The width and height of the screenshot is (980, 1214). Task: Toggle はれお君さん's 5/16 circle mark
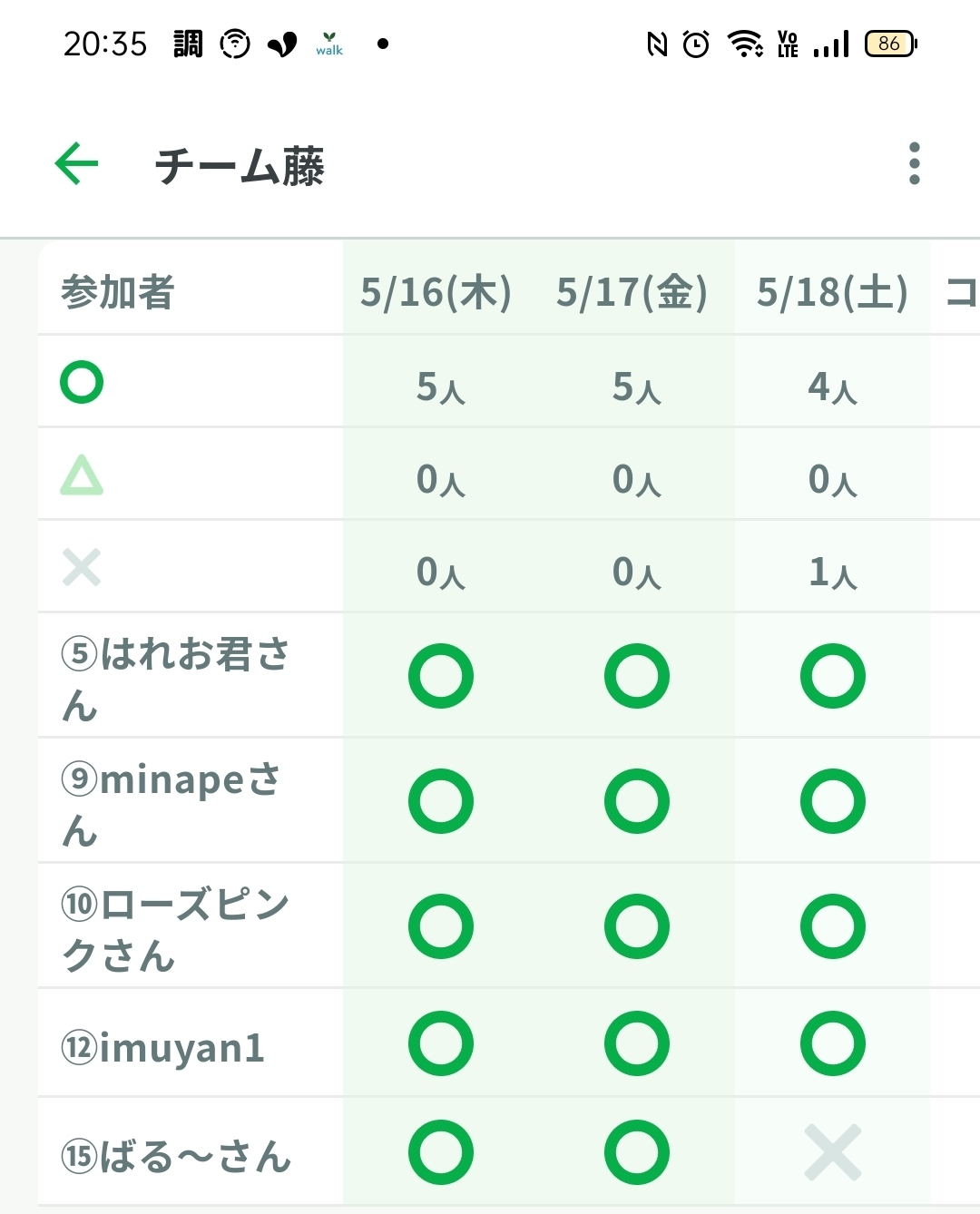point(441,676)
